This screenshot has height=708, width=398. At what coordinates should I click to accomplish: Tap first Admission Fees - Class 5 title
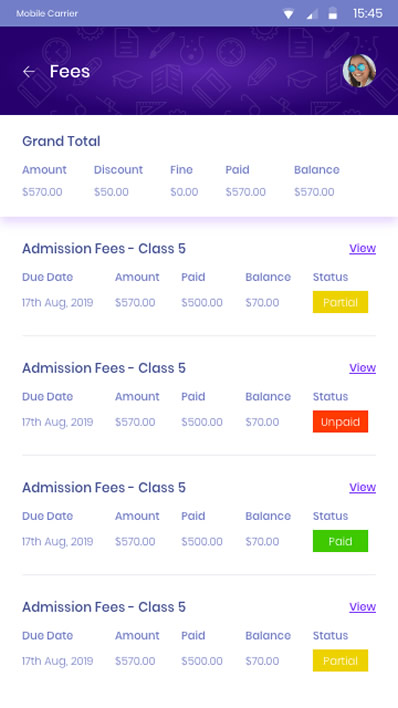104,249
